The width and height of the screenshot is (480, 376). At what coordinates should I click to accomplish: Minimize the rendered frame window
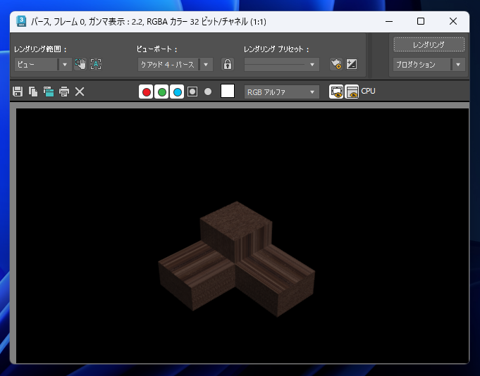pyautogui.click(x=389, y=21)
